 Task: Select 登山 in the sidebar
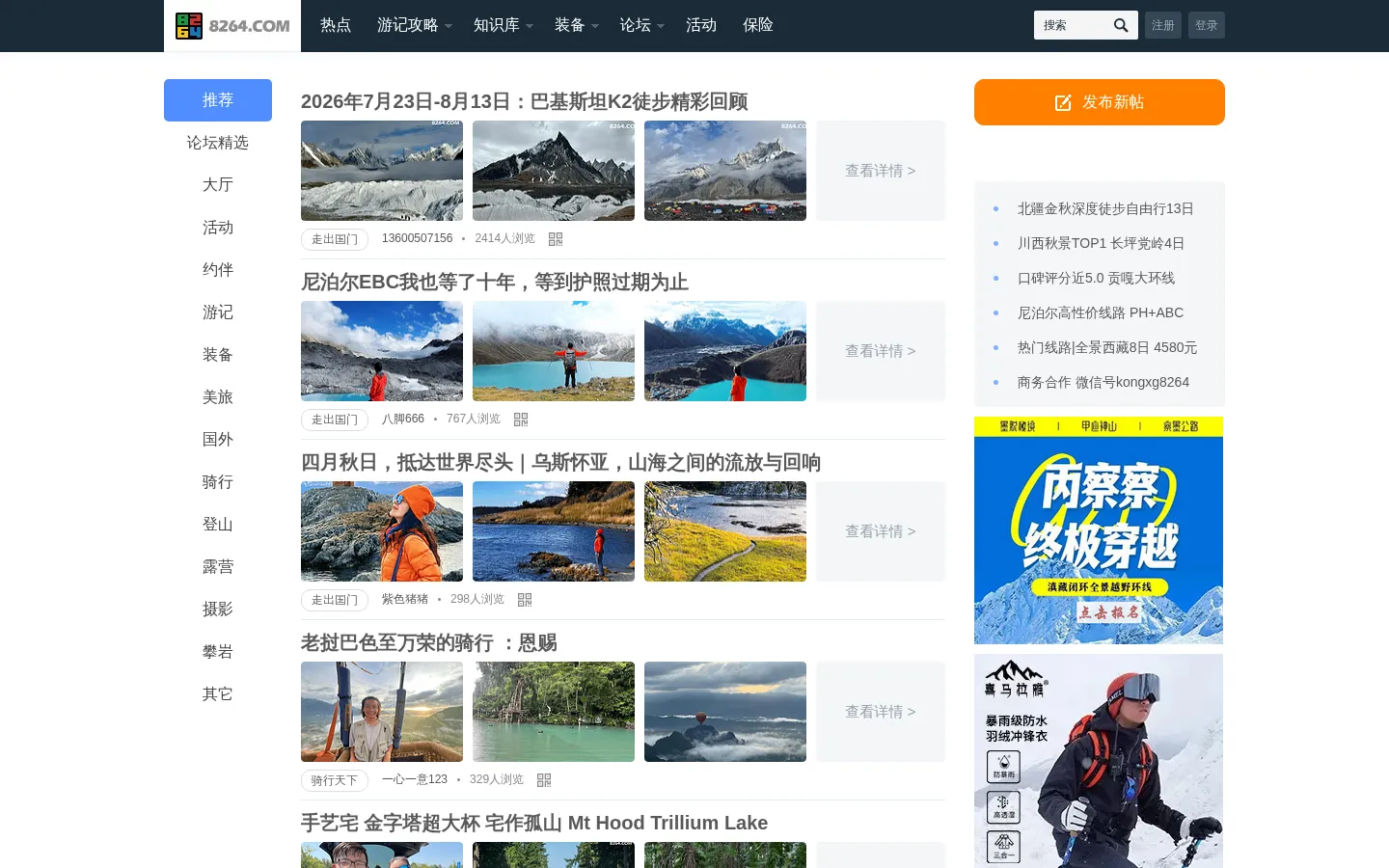pos(218,525)
